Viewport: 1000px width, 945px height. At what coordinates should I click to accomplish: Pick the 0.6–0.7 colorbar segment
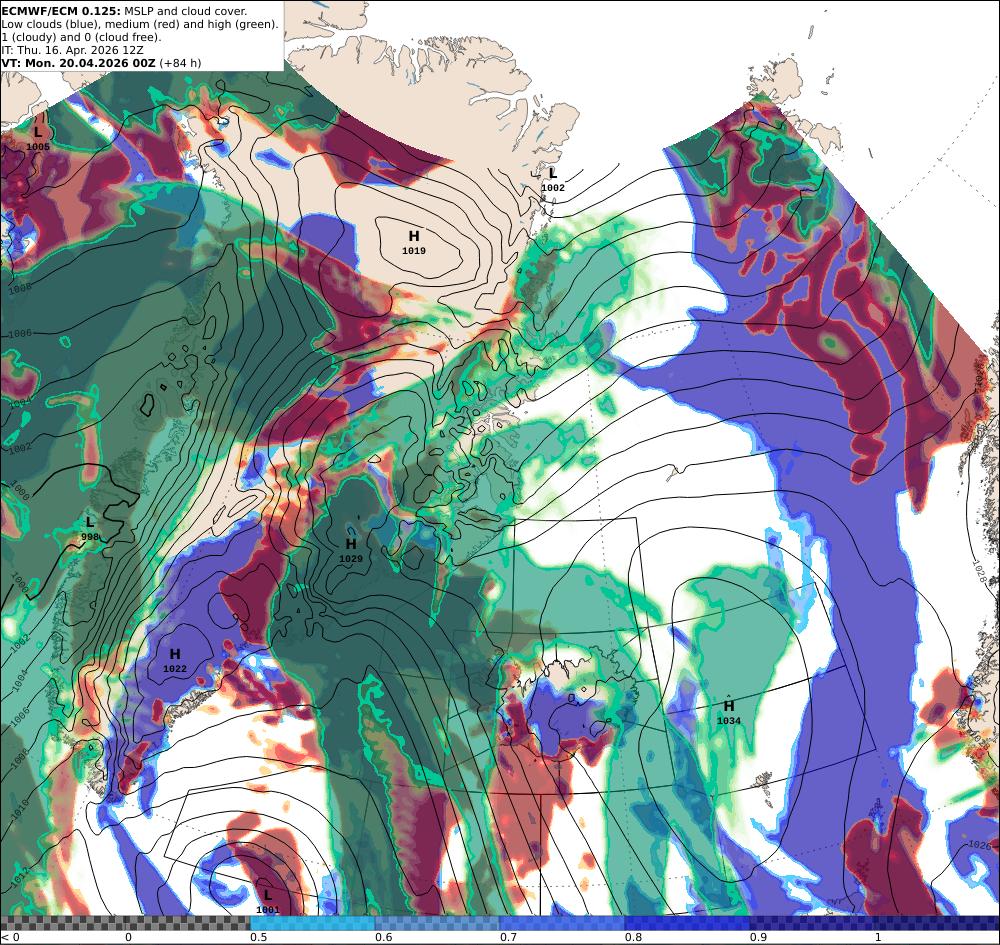pyautogui.click(x=437, y=923)
